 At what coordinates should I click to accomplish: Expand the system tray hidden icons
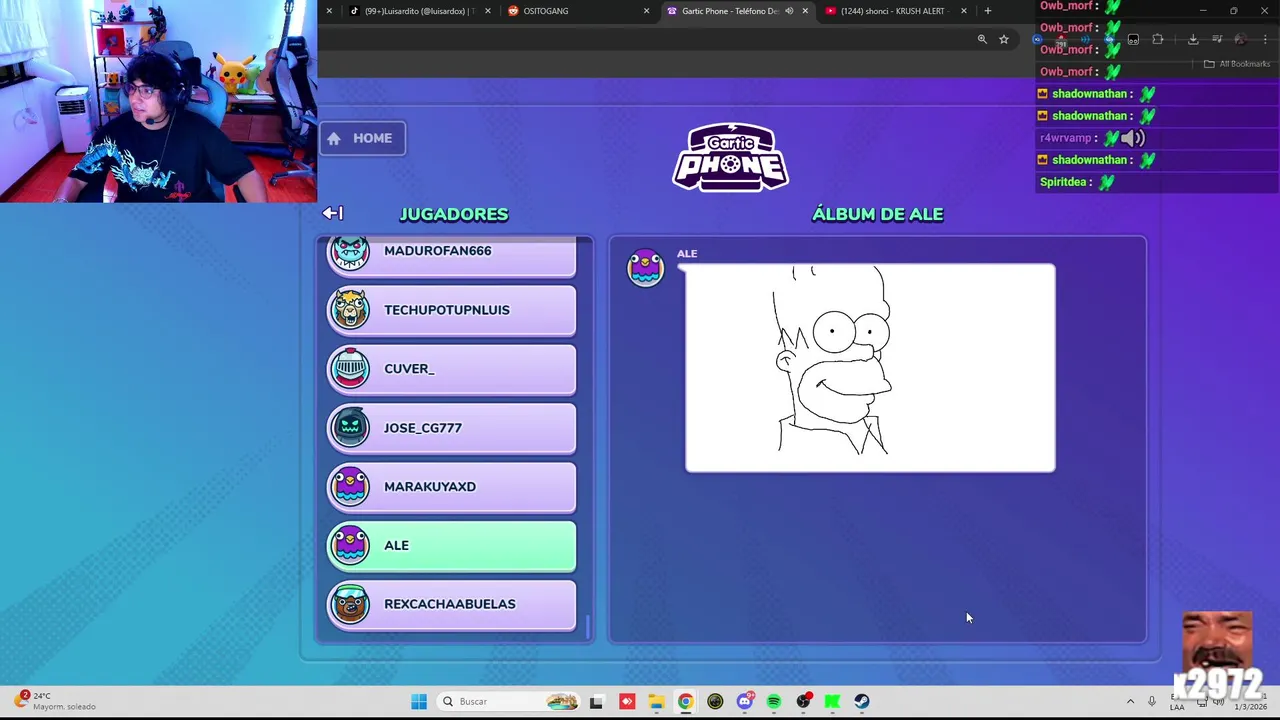(x=1130, y=701)
